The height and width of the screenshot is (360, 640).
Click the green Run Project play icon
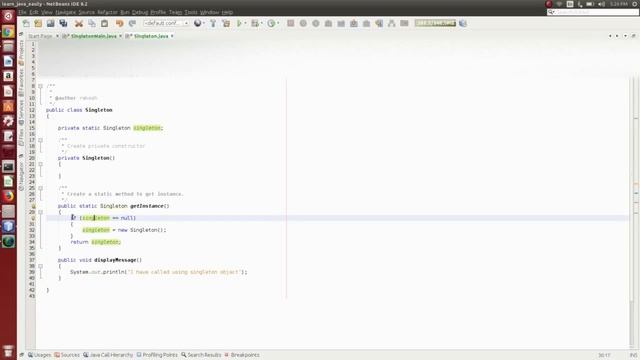pos(240,23)
